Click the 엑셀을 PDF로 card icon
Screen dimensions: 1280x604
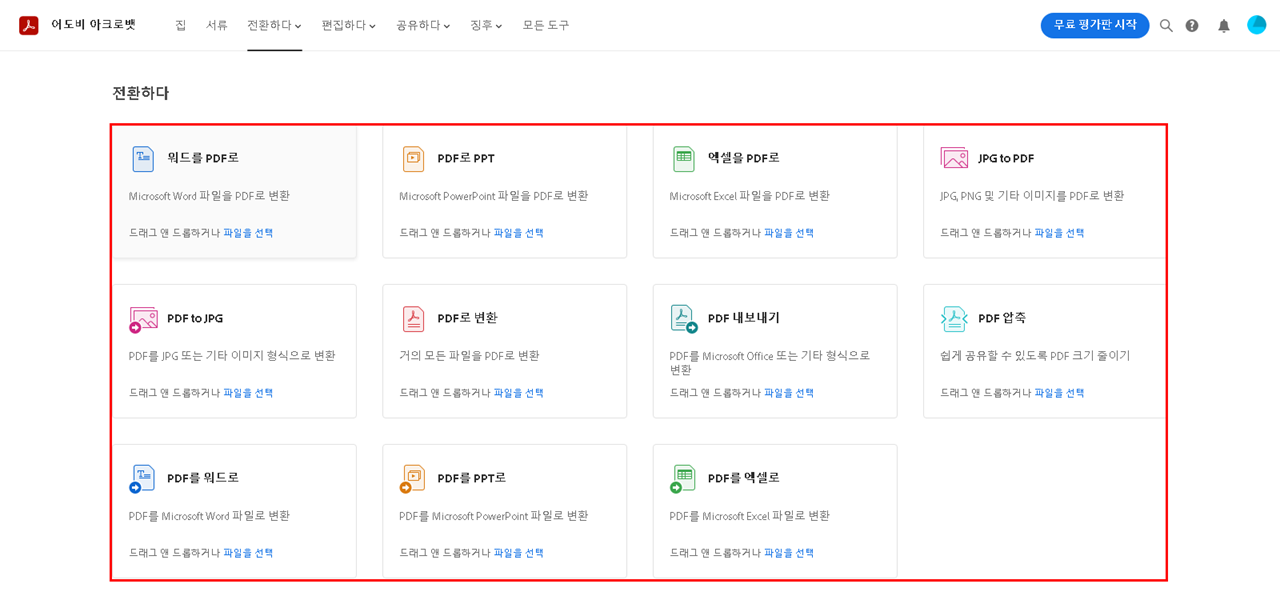click(x=684, y=158)
